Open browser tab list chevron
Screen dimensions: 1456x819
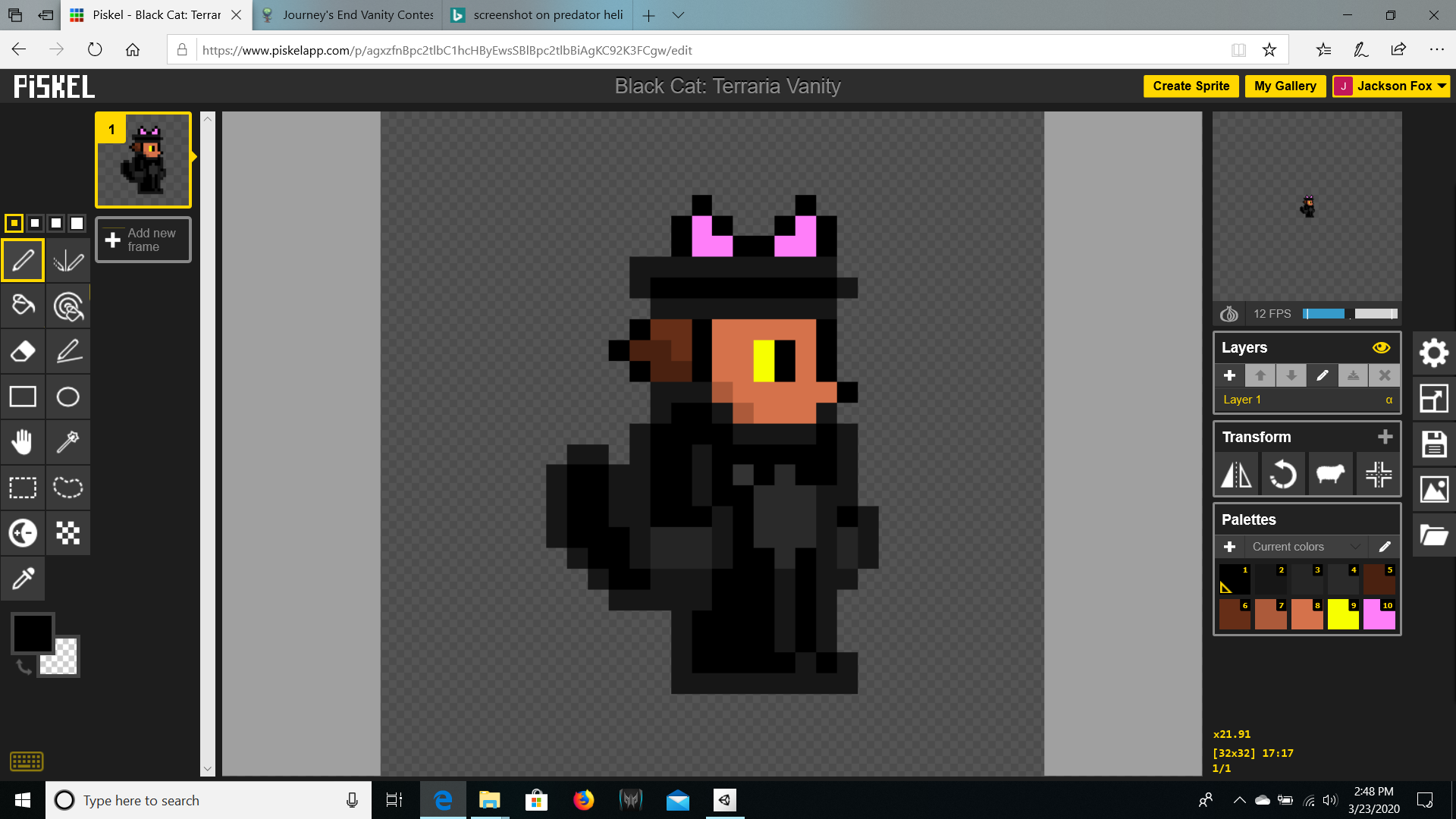click(678, 15)
